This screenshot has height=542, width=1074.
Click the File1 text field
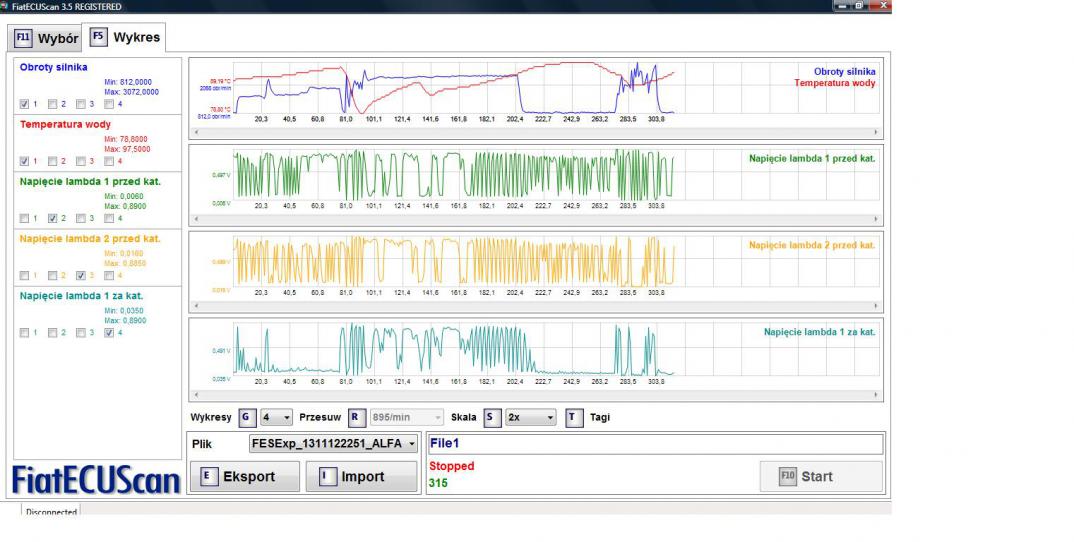coord(654,444)
